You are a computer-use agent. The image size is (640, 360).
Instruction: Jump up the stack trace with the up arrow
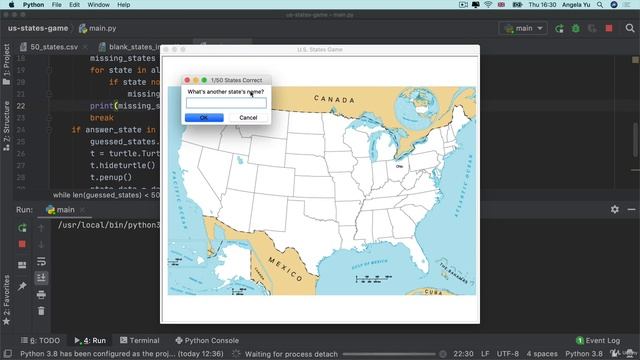click(41, 228)
